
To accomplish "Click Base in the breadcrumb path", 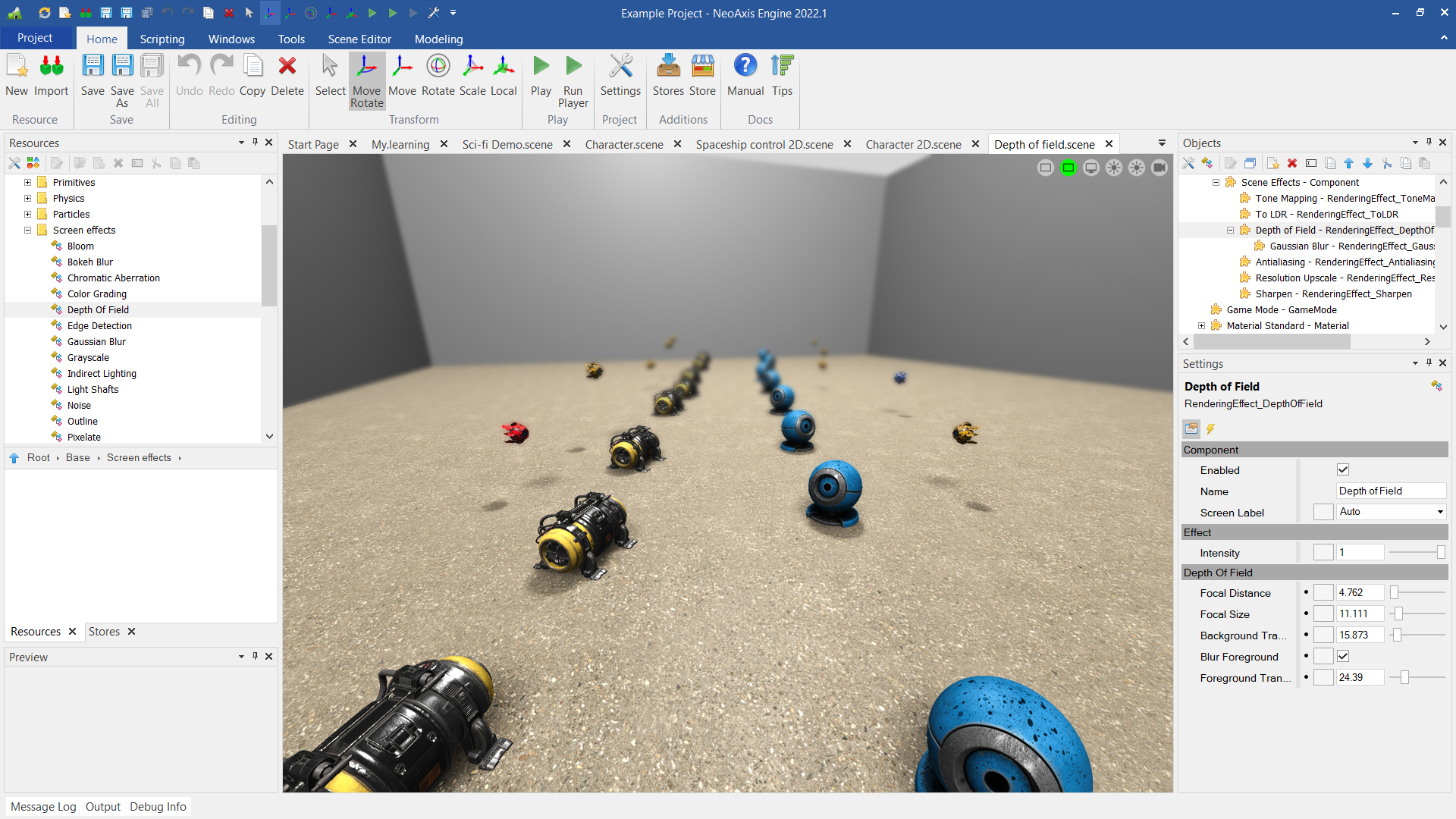I will click(77, 458).
